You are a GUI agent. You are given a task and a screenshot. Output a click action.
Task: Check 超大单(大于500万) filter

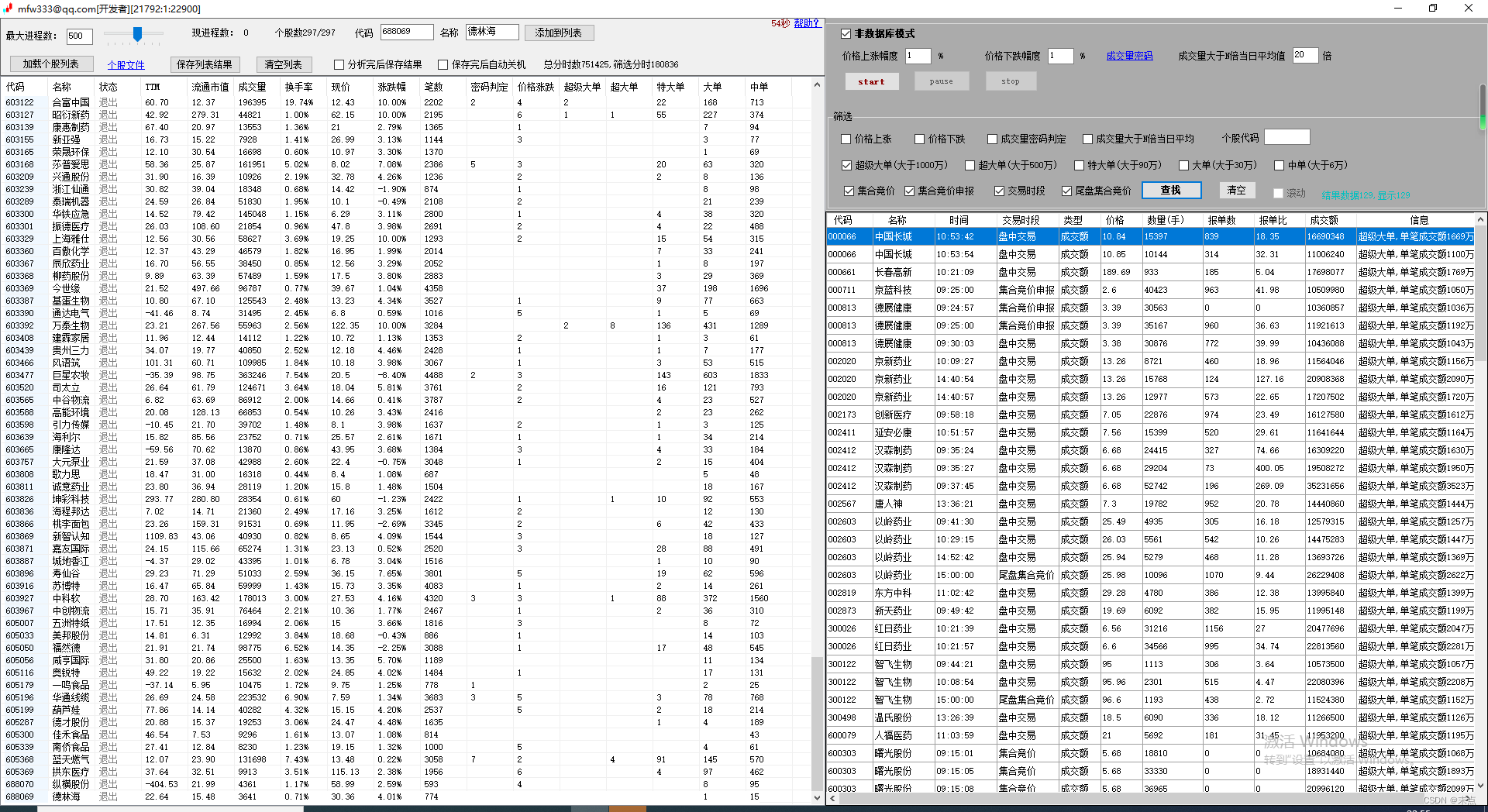(970, 166)
